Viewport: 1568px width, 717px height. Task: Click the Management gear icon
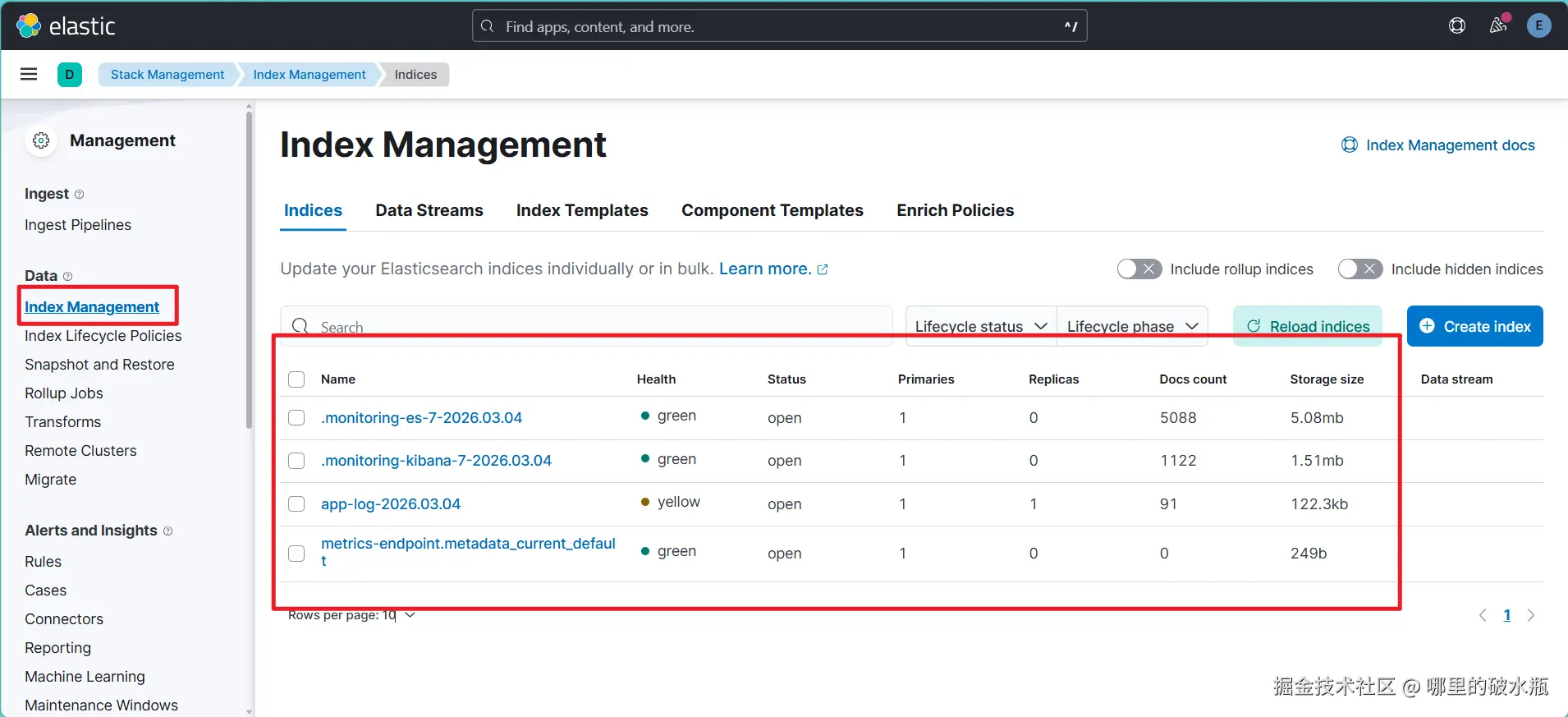coord(41,140)
